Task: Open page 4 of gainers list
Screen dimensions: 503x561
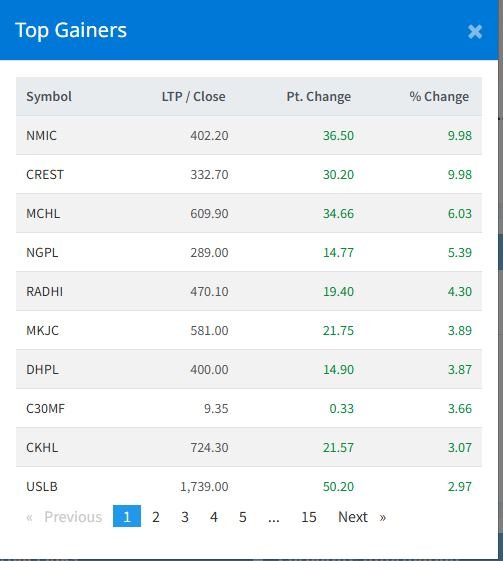Action: click(x=214, y=517)
